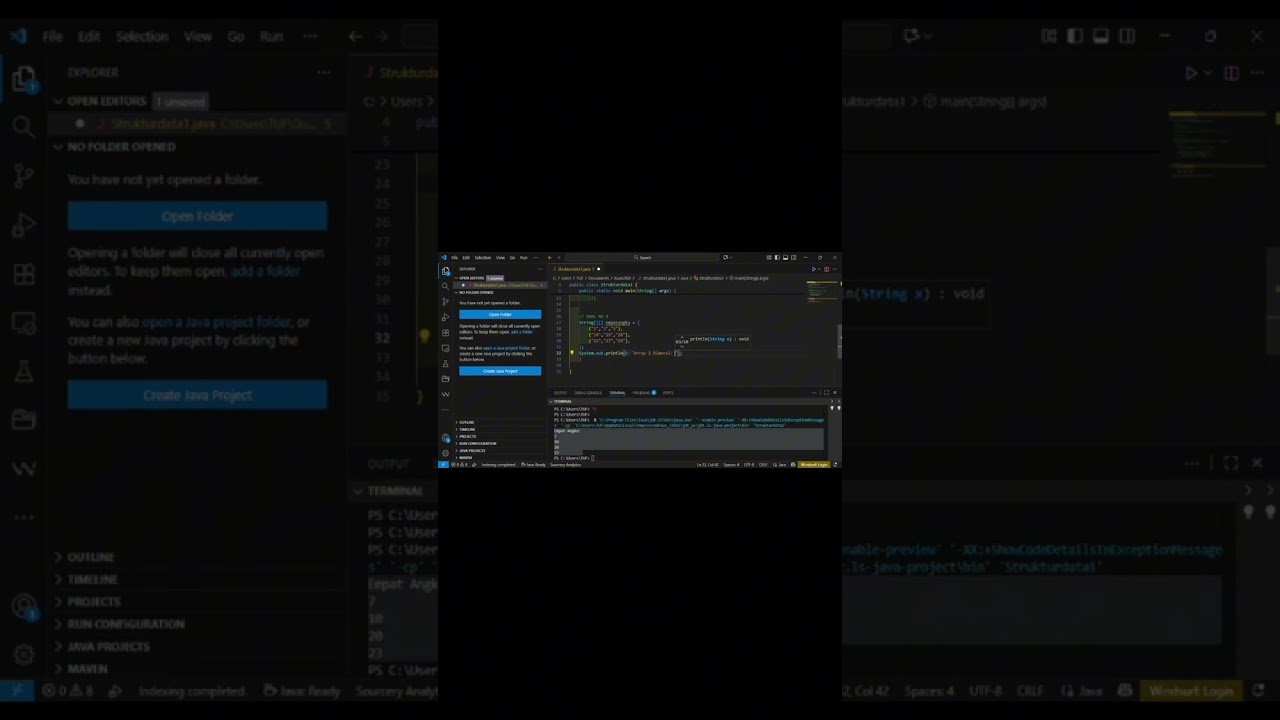Open the Run and Debug view
This screenshot has width=1280, height=720.
click(445, 317)
